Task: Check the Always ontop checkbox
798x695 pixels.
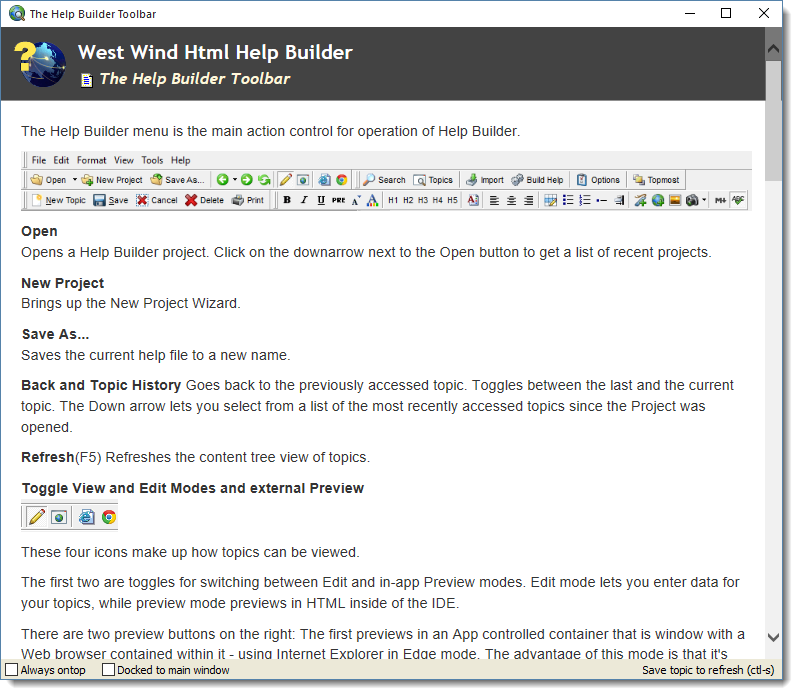Action: pos(12,670)
